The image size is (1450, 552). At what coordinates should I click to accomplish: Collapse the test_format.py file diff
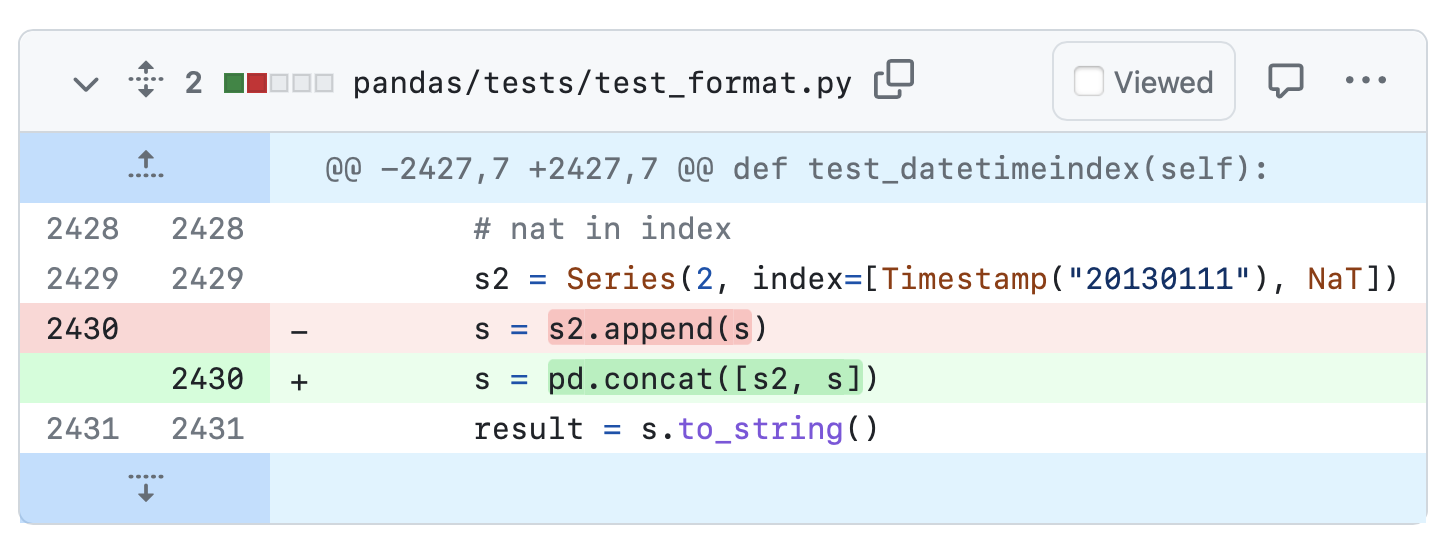pos(87,83)
